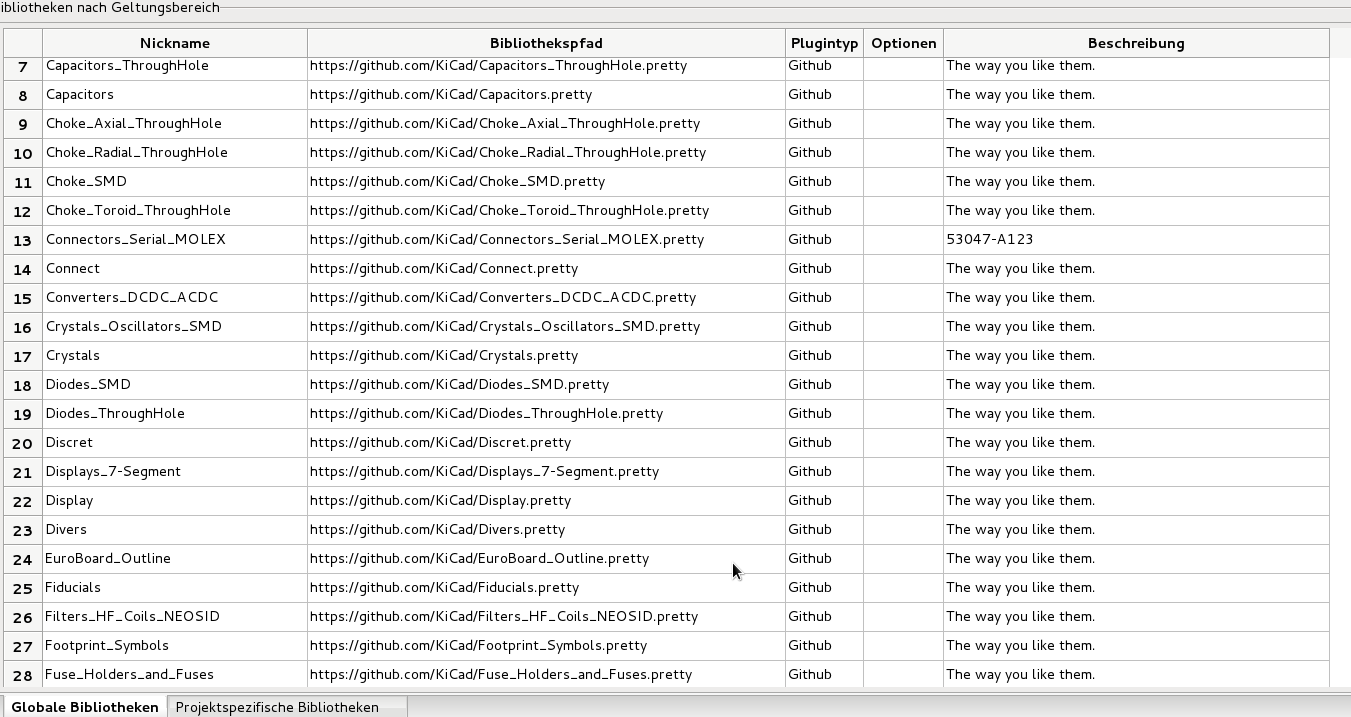The width and height of the screenshot is (1351, 717).
Task: Select the Connect nickname cell
Action: 175,269
